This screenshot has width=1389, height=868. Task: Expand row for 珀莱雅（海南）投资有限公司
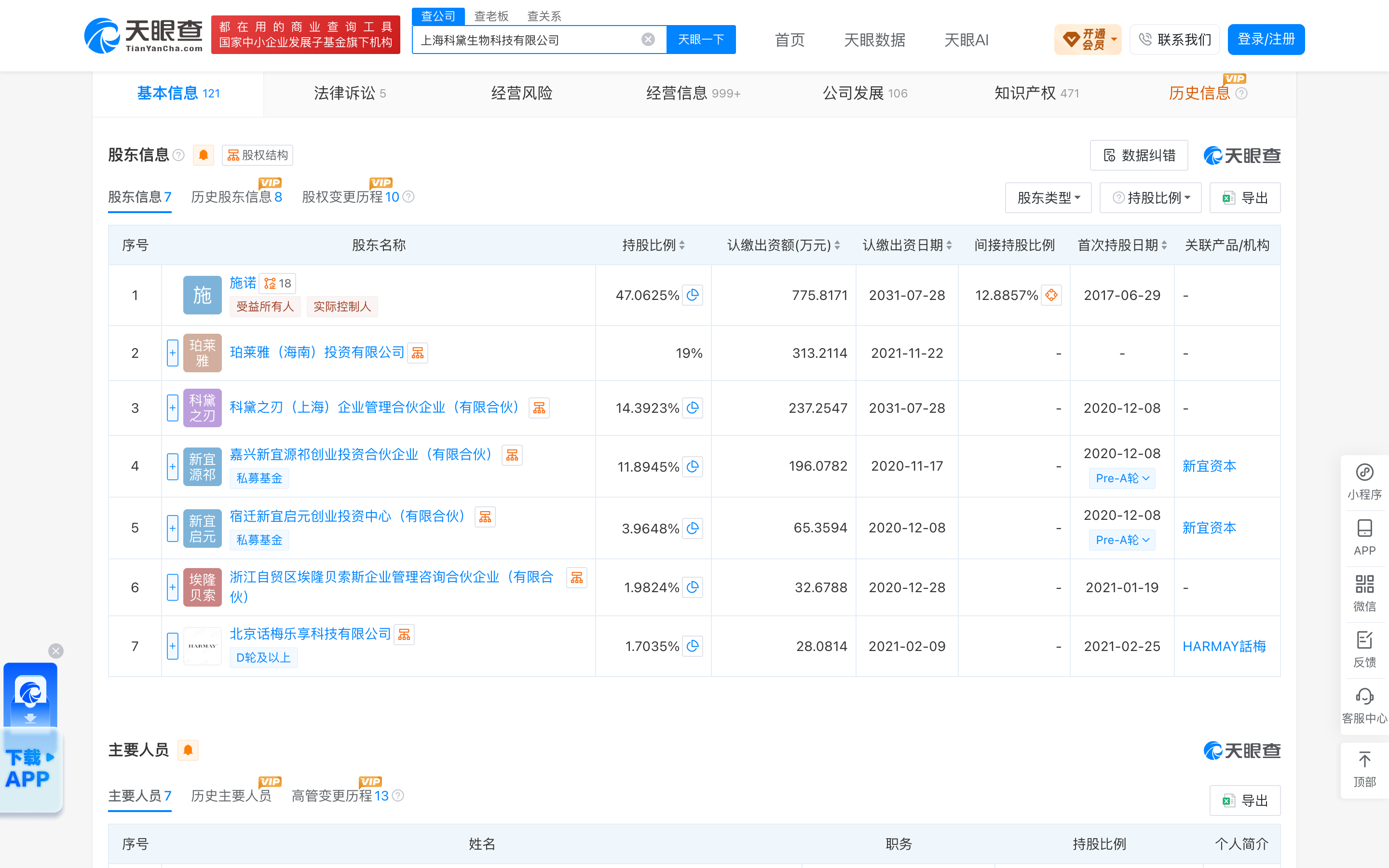pyautogui.click(x=172, y=353)
